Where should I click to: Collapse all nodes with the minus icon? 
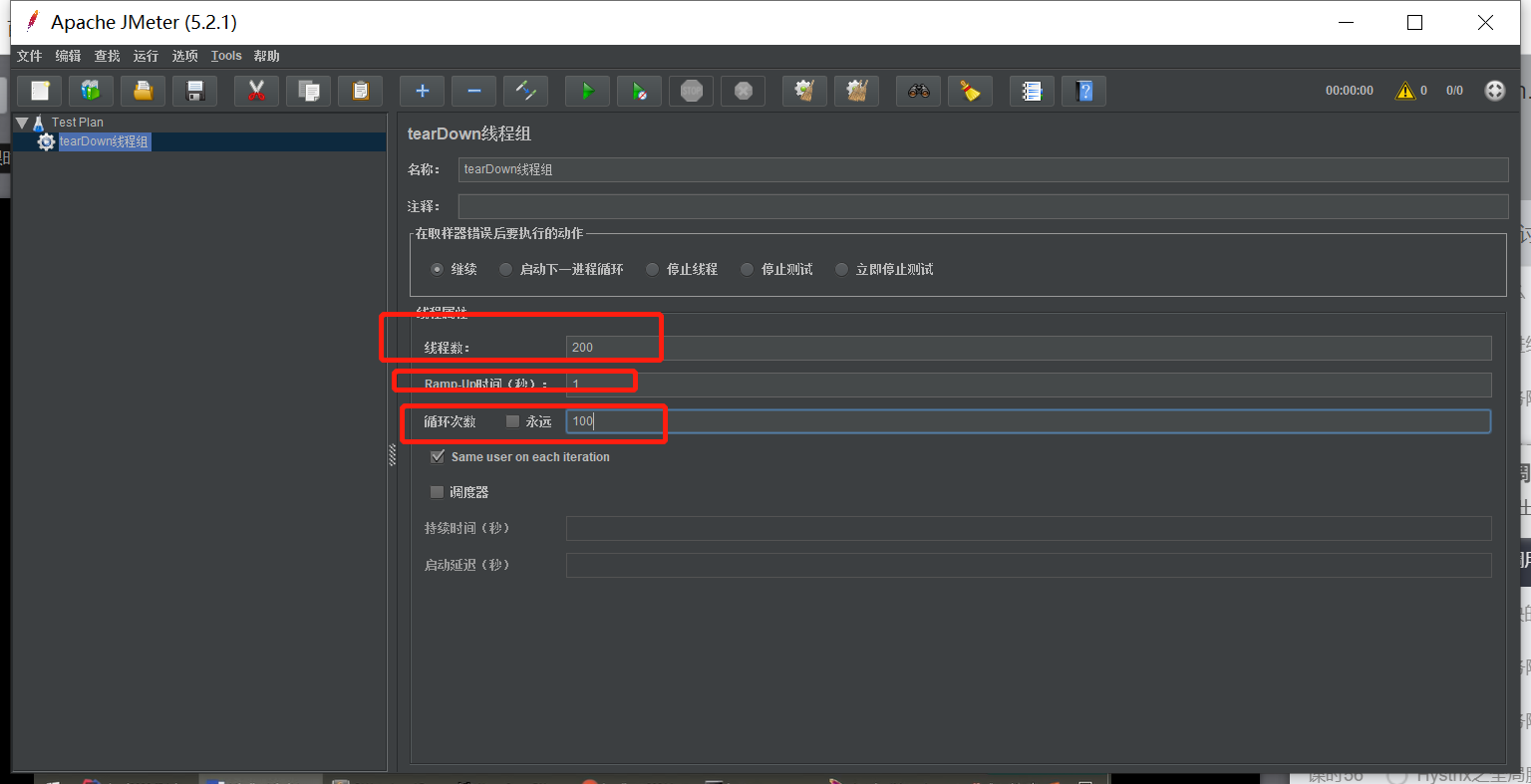pos(474,91)
